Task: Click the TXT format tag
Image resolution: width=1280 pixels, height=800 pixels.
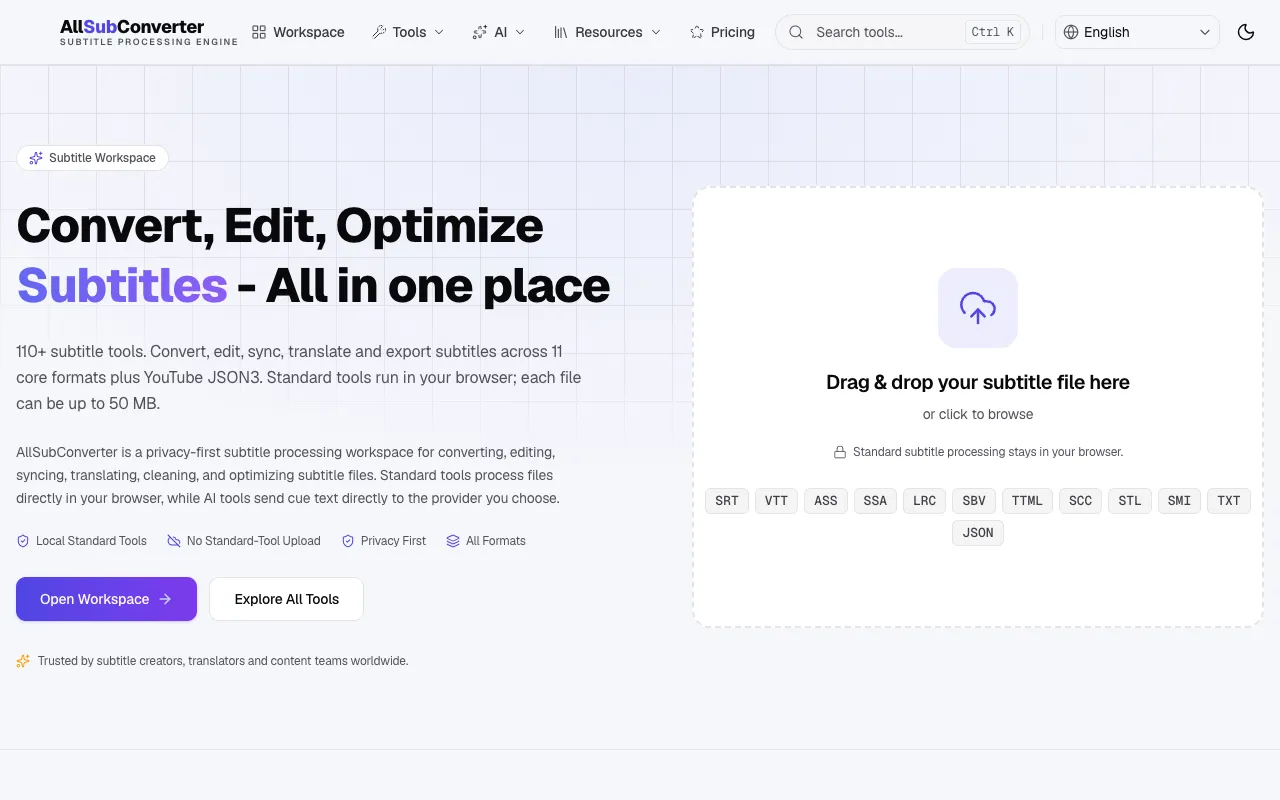Action: click(1229, 501)
